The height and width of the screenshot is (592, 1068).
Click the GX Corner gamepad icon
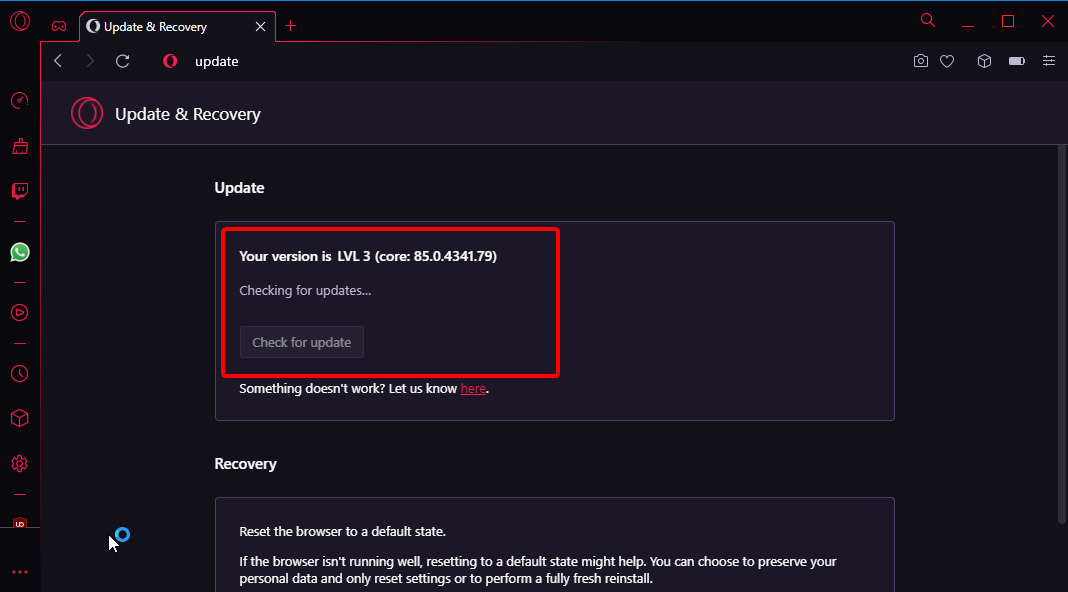point(59,27)
